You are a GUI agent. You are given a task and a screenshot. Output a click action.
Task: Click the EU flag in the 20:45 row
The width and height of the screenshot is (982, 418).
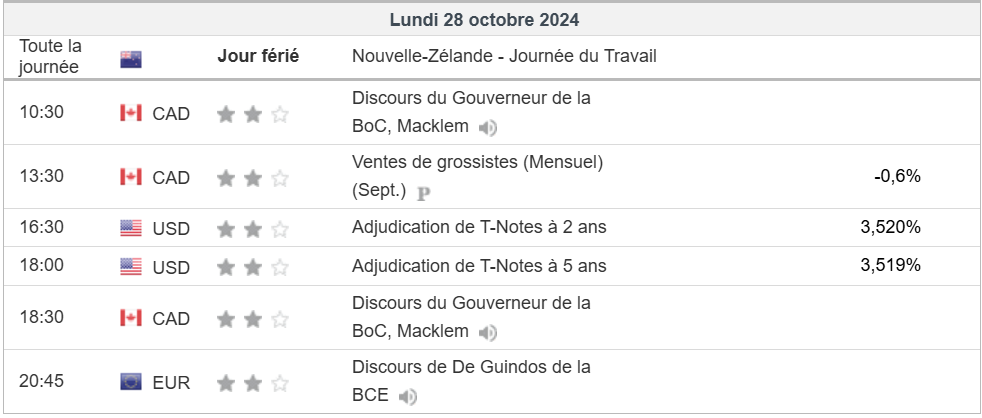pyautogui.click(x=131, y=382)
